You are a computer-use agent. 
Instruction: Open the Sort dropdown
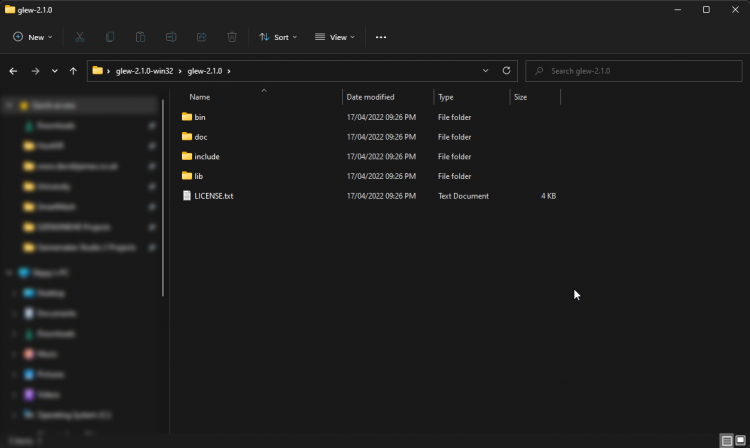(278, 37)
